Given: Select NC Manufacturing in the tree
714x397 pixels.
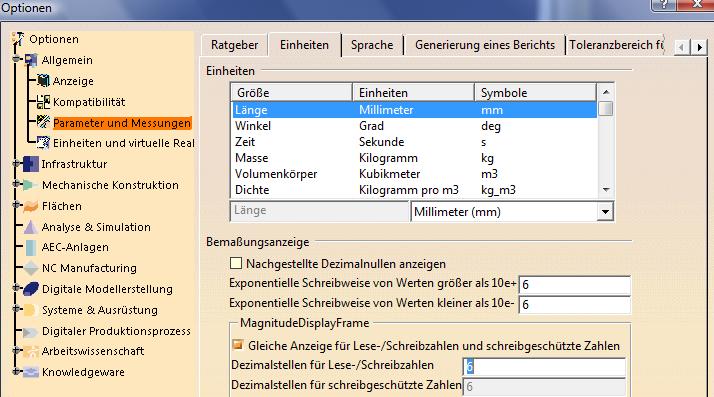Looking at the screenshot, I should [x=89, y=268].
